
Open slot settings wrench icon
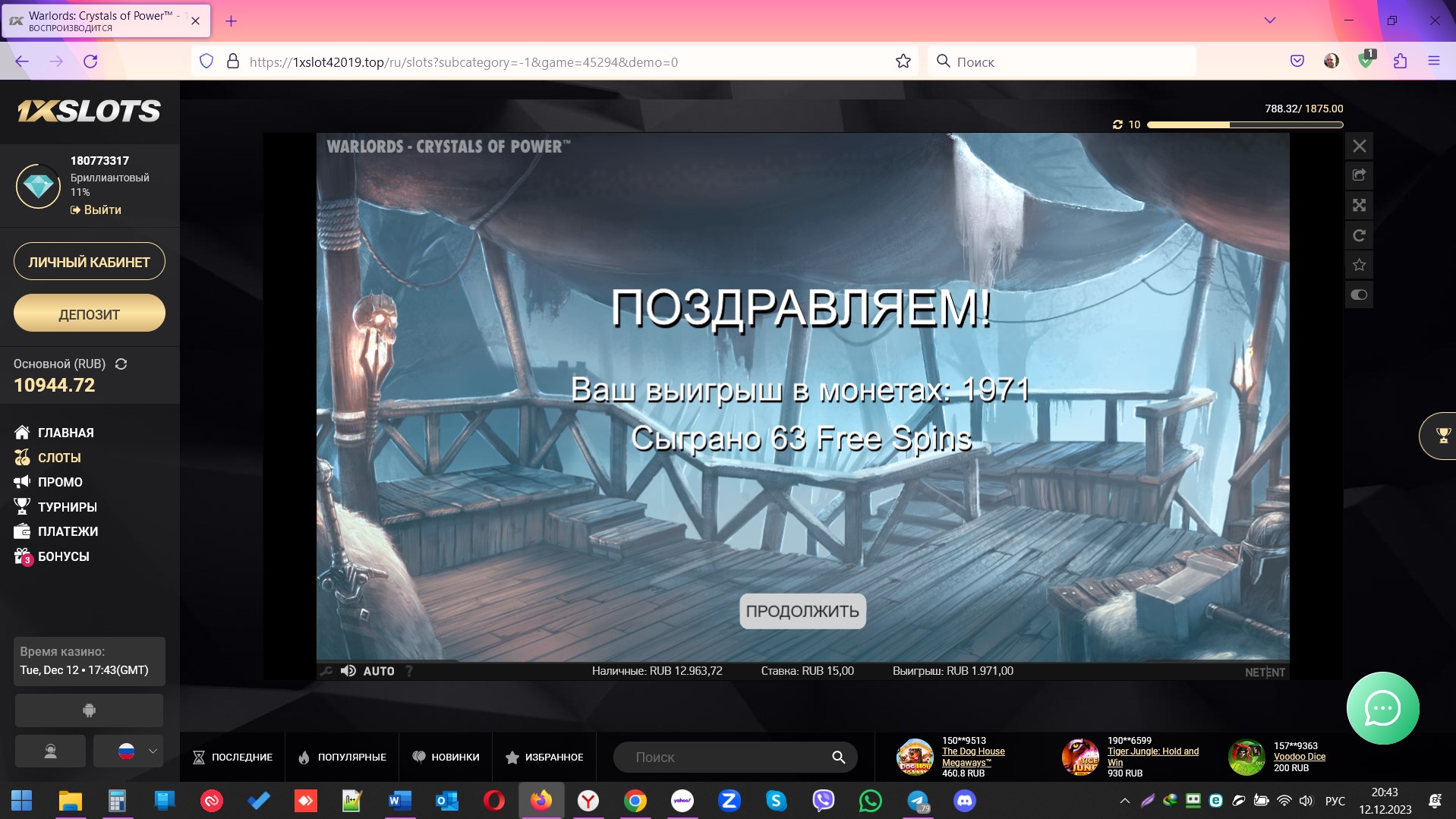(x=326, y=671)
